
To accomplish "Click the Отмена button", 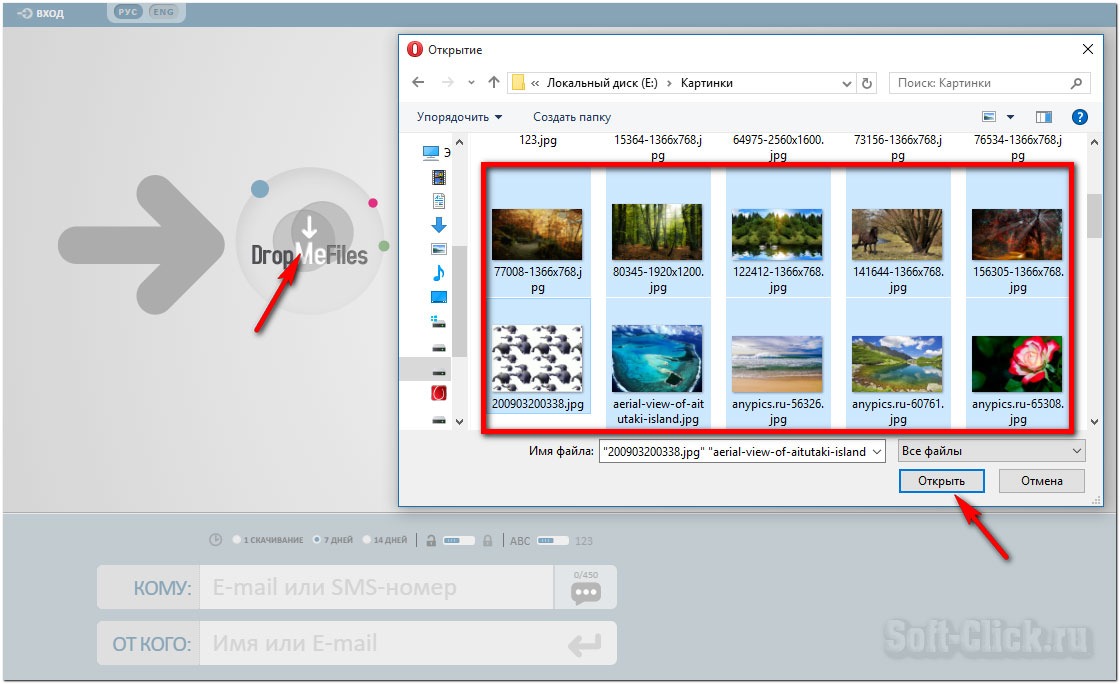I will point(1041,481).
